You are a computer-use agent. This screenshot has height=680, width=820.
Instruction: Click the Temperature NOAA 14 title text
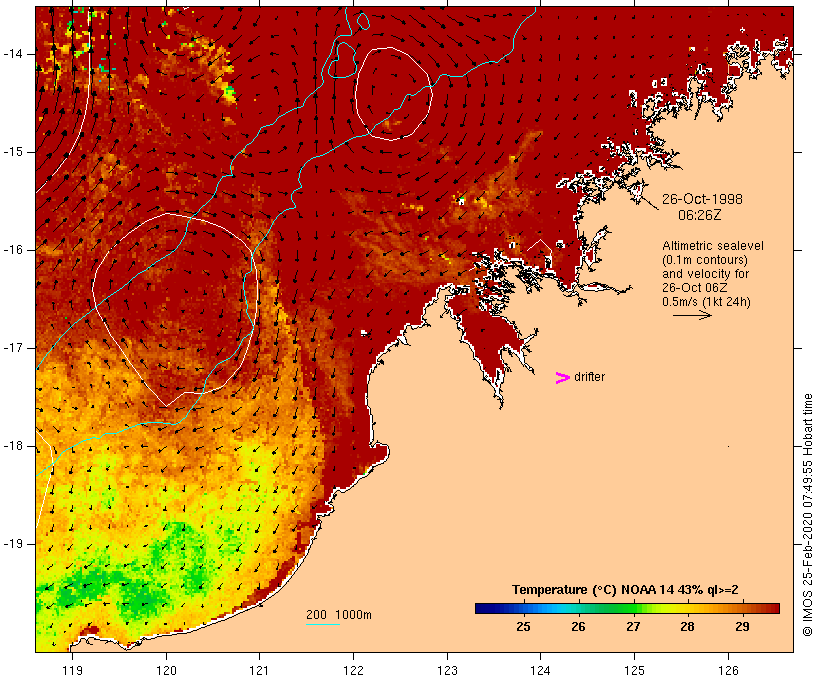point(625,590)
